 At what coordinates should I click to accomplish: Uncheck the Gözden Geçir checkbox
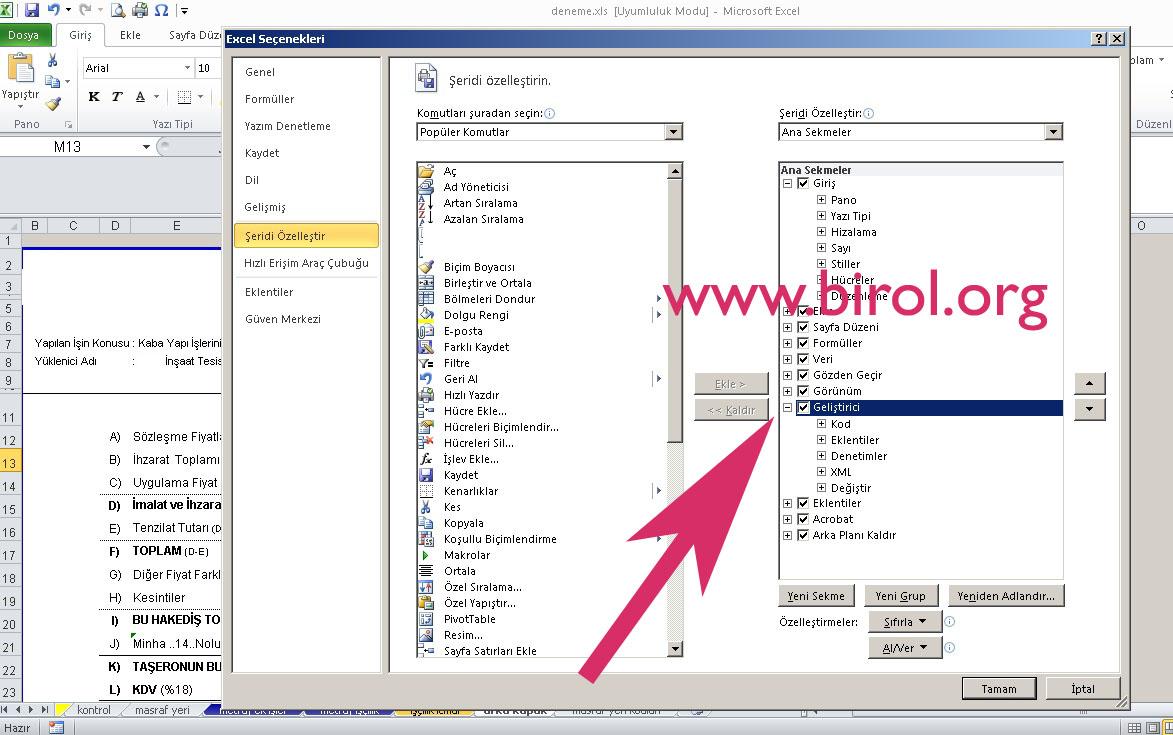click(x=803, y=375)
